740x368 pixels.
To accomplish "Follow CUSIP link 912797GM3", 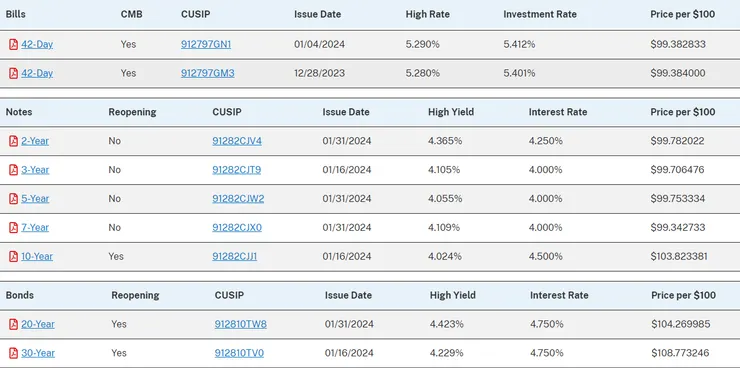I will [208, 73].
